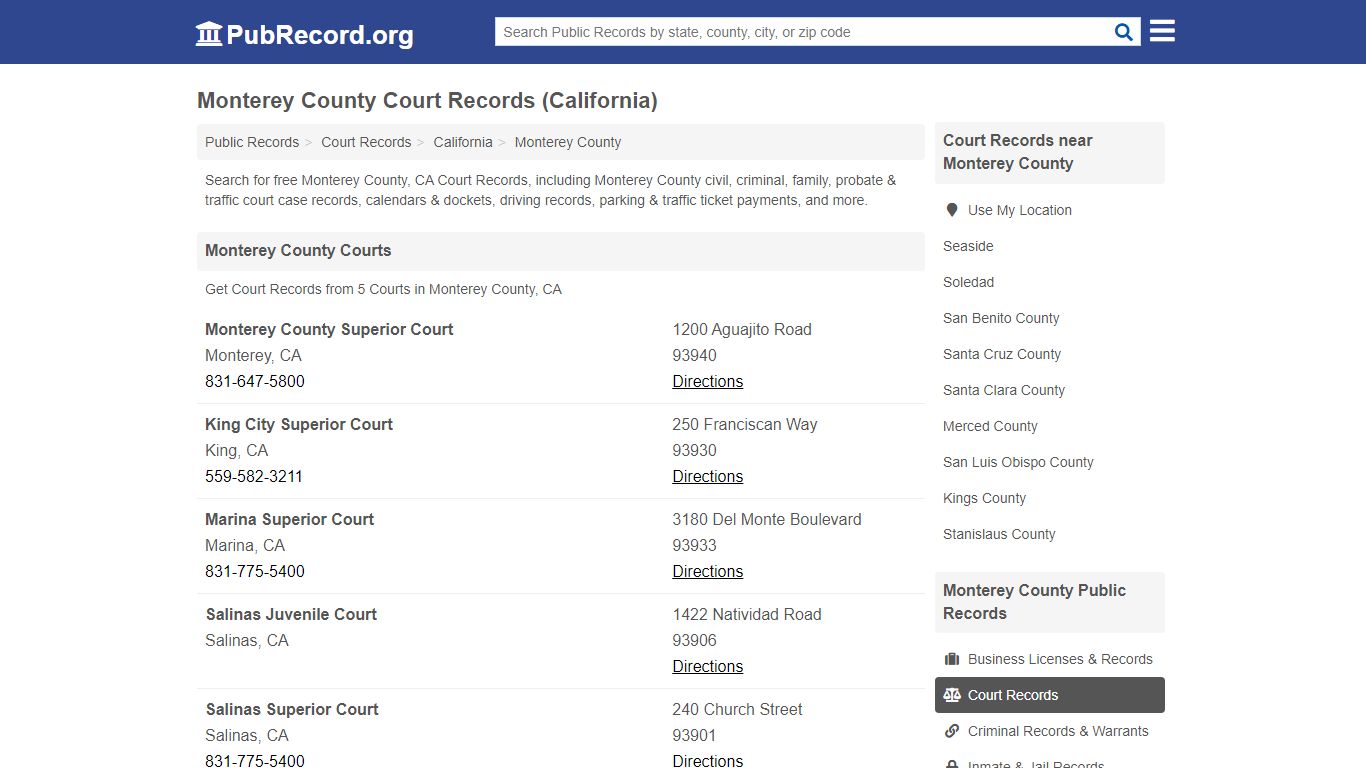This screenshot has width=1366, height=768.
Task: Call Marina court phone number
Action: [255, 571]
